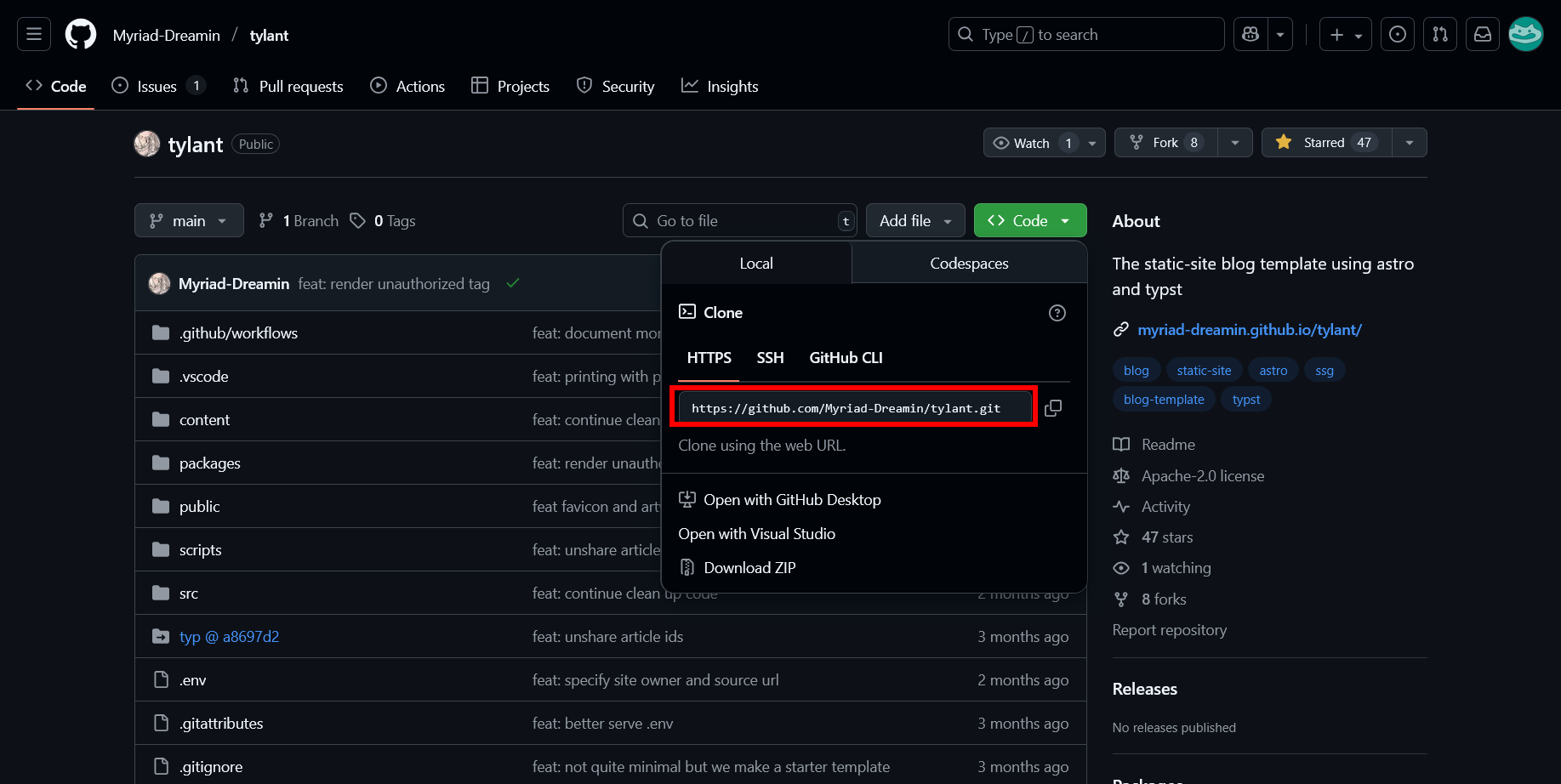This screenshot has width=1561, height=784.
Task: Open the Pull requests tab
Action: tap(288, 86)
